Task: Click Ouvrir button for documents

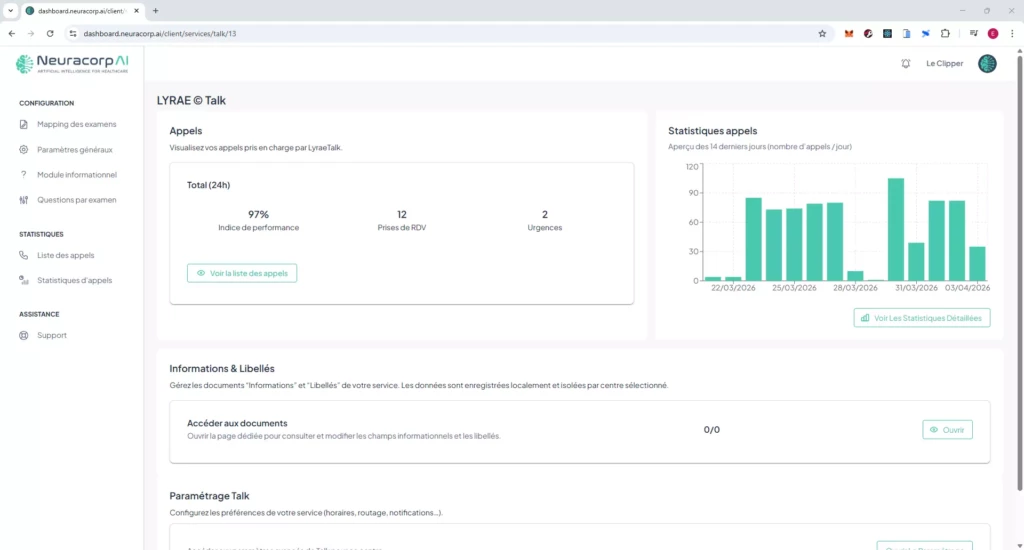Action: [947, 430]
